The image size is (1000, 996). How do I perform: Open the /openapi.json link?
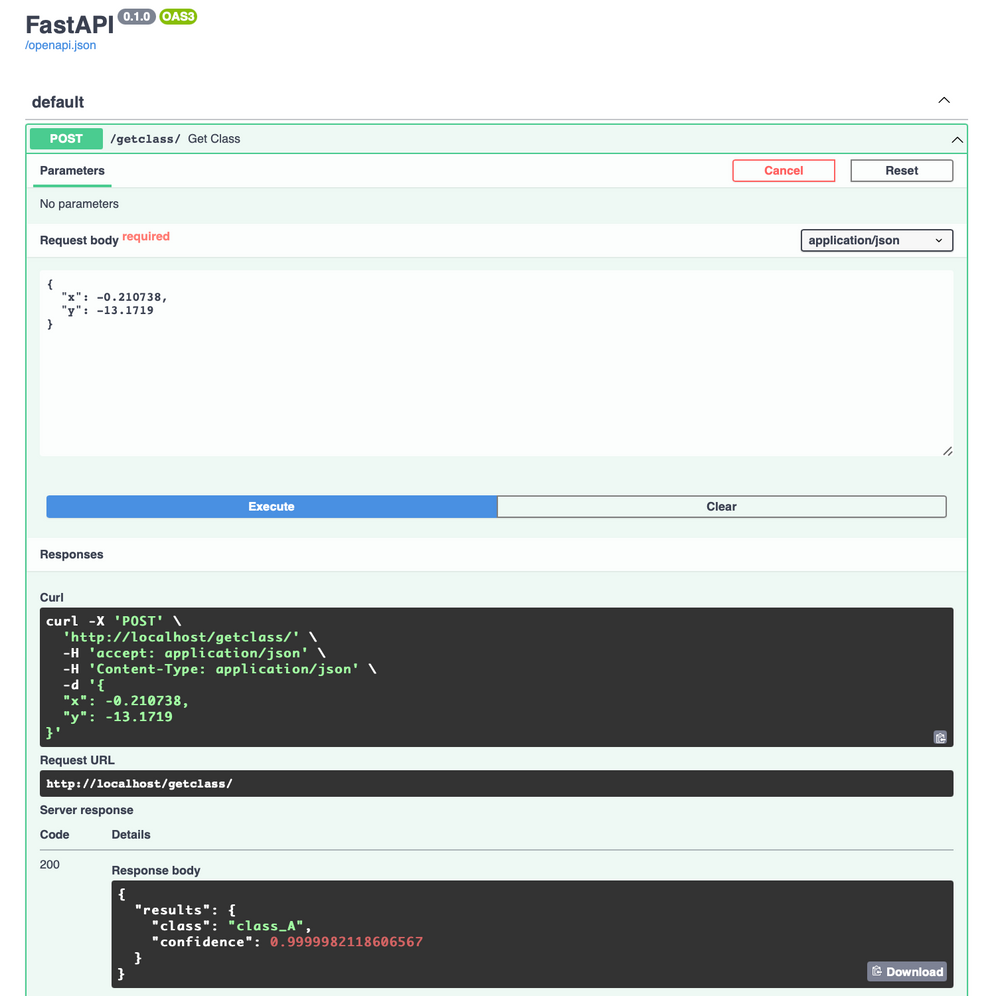coord(60,44)
